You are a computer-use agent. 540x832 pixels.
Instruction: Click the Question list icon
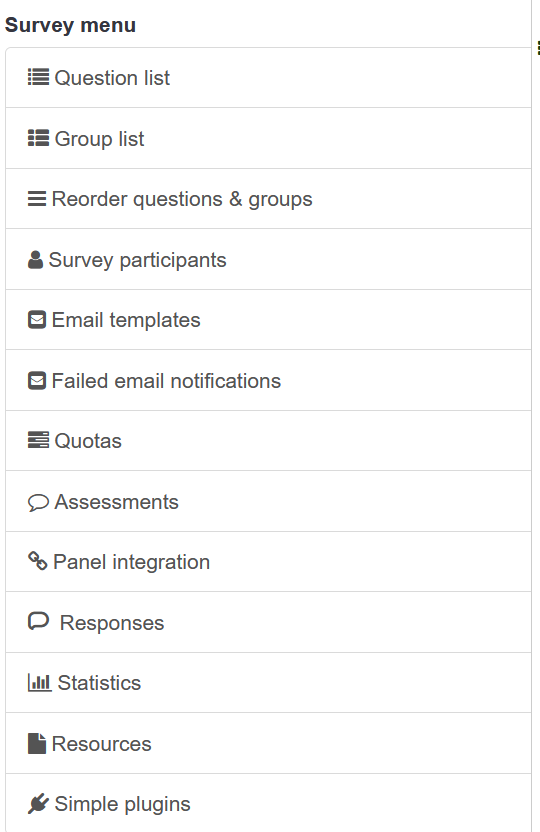pos(38,77)
